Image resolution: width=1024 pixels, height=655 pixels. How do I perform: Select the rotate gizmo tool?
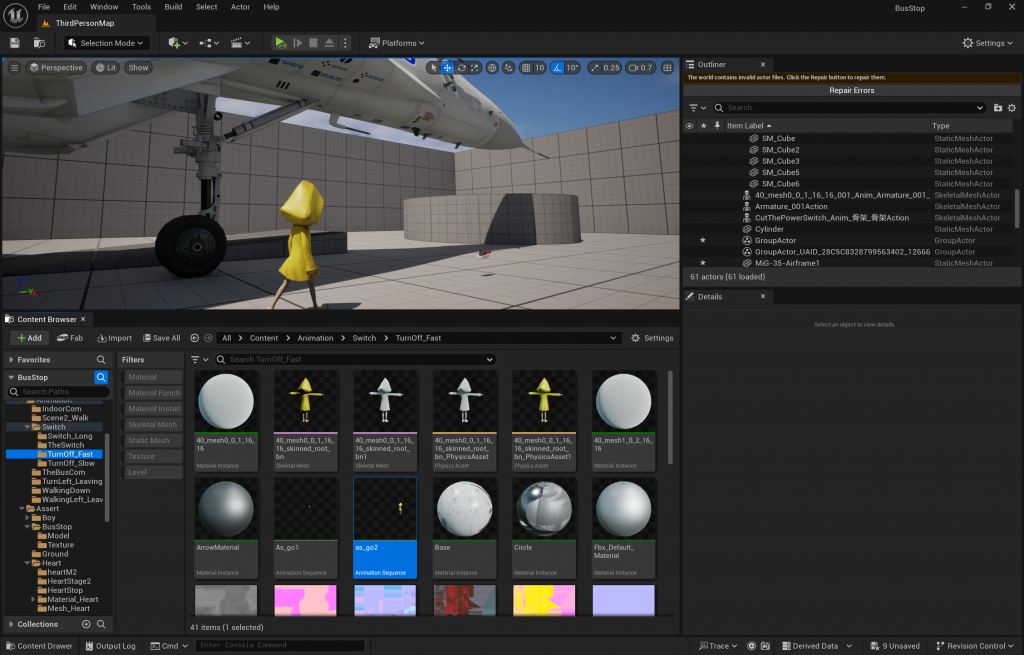(x=461, y=67)
